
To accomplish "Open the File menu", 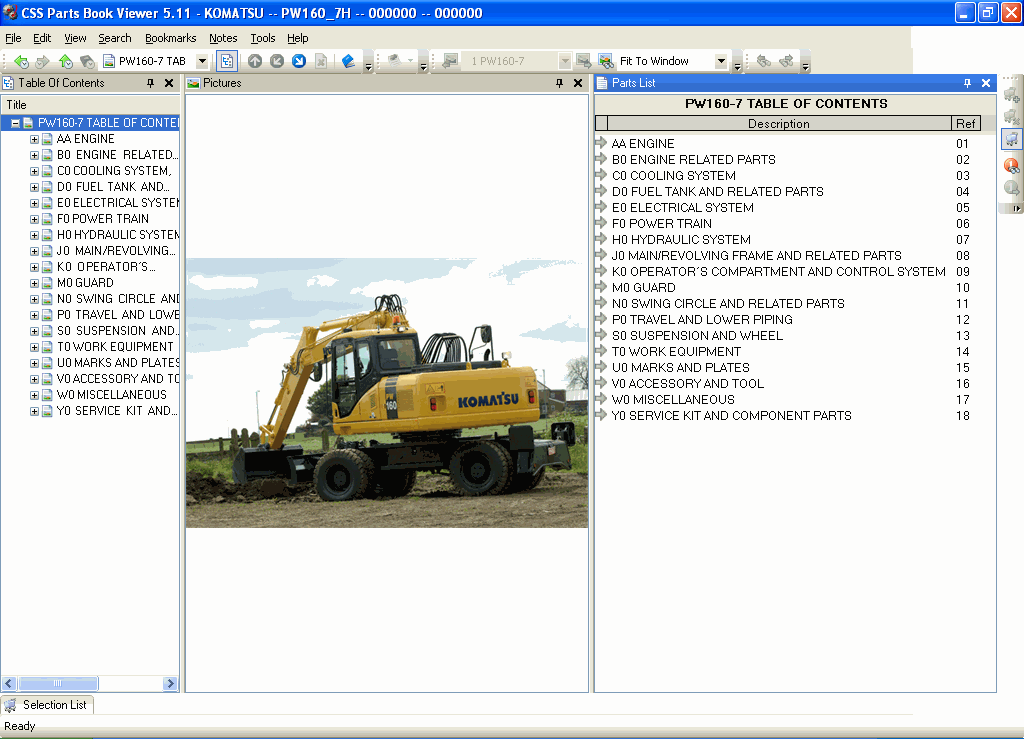I will click(x=13, y=39).
